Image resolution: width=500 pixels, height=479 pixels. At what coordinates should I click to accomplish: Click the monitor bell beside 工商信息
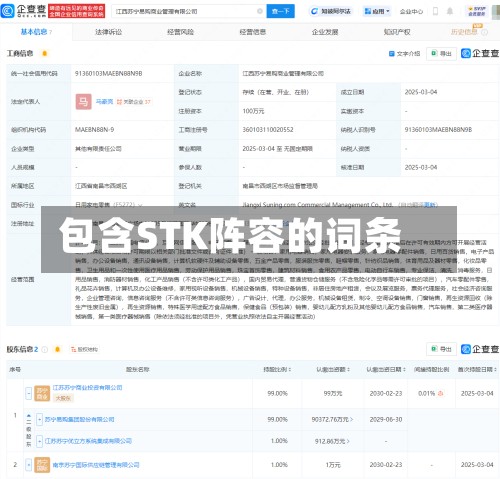tap(45, 53)
